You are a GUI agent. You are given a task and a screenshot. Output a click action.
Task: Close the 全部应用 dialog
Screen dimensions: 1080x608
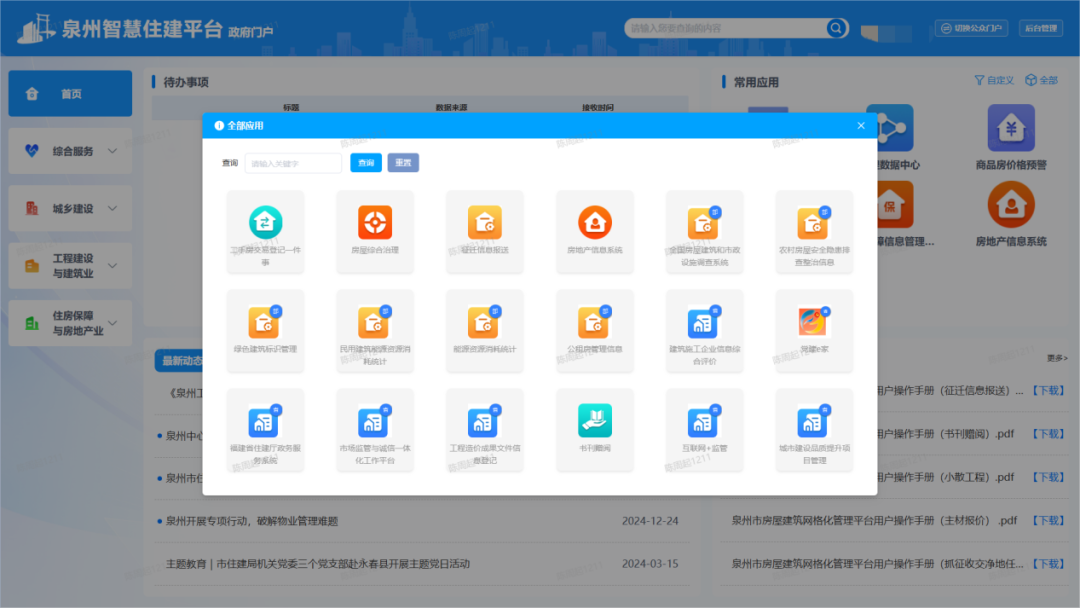click(x=861, y=126)
